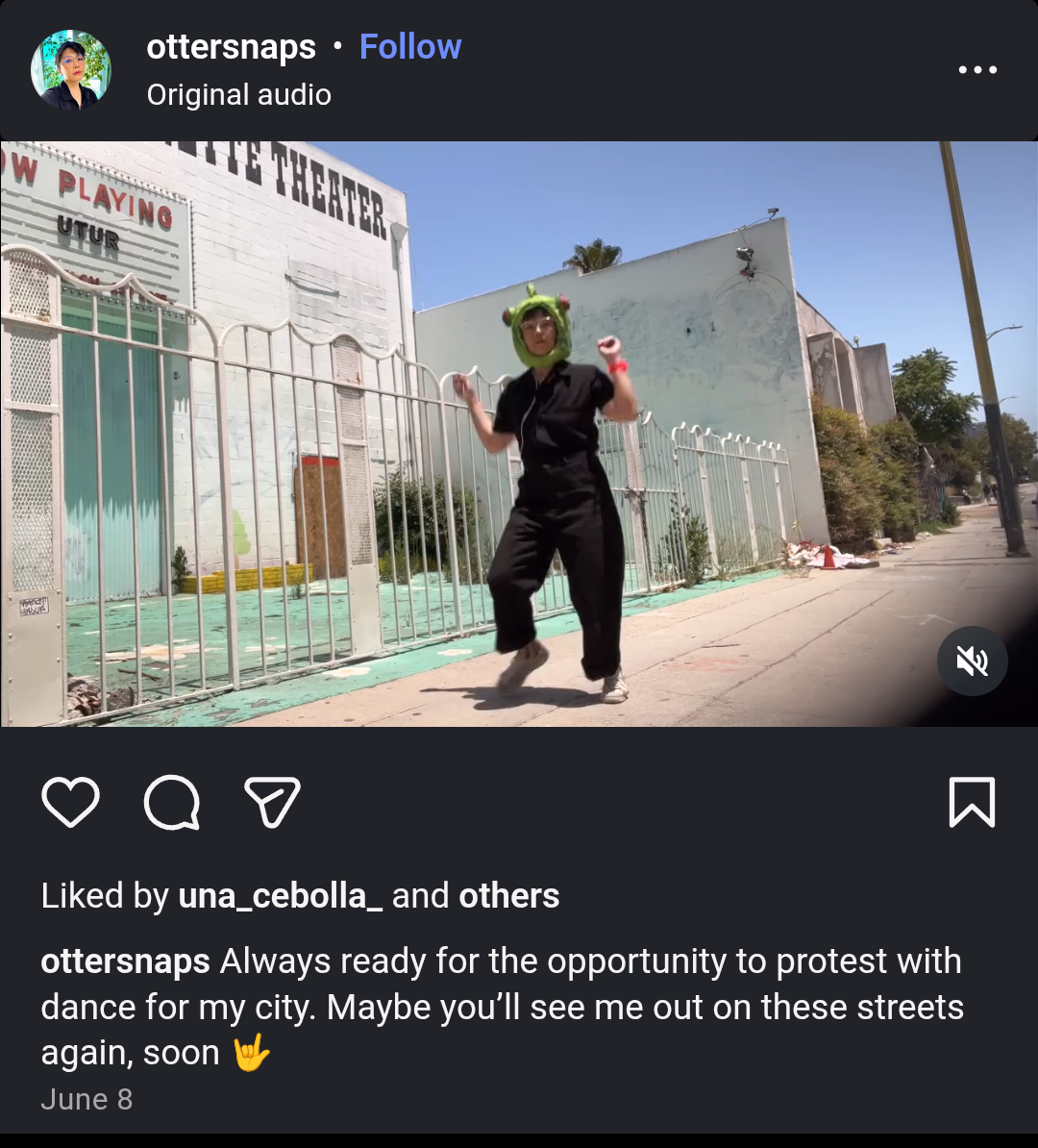Share the post via paper plane icon
1038x1148 pixels.
(x=272, y=803)
